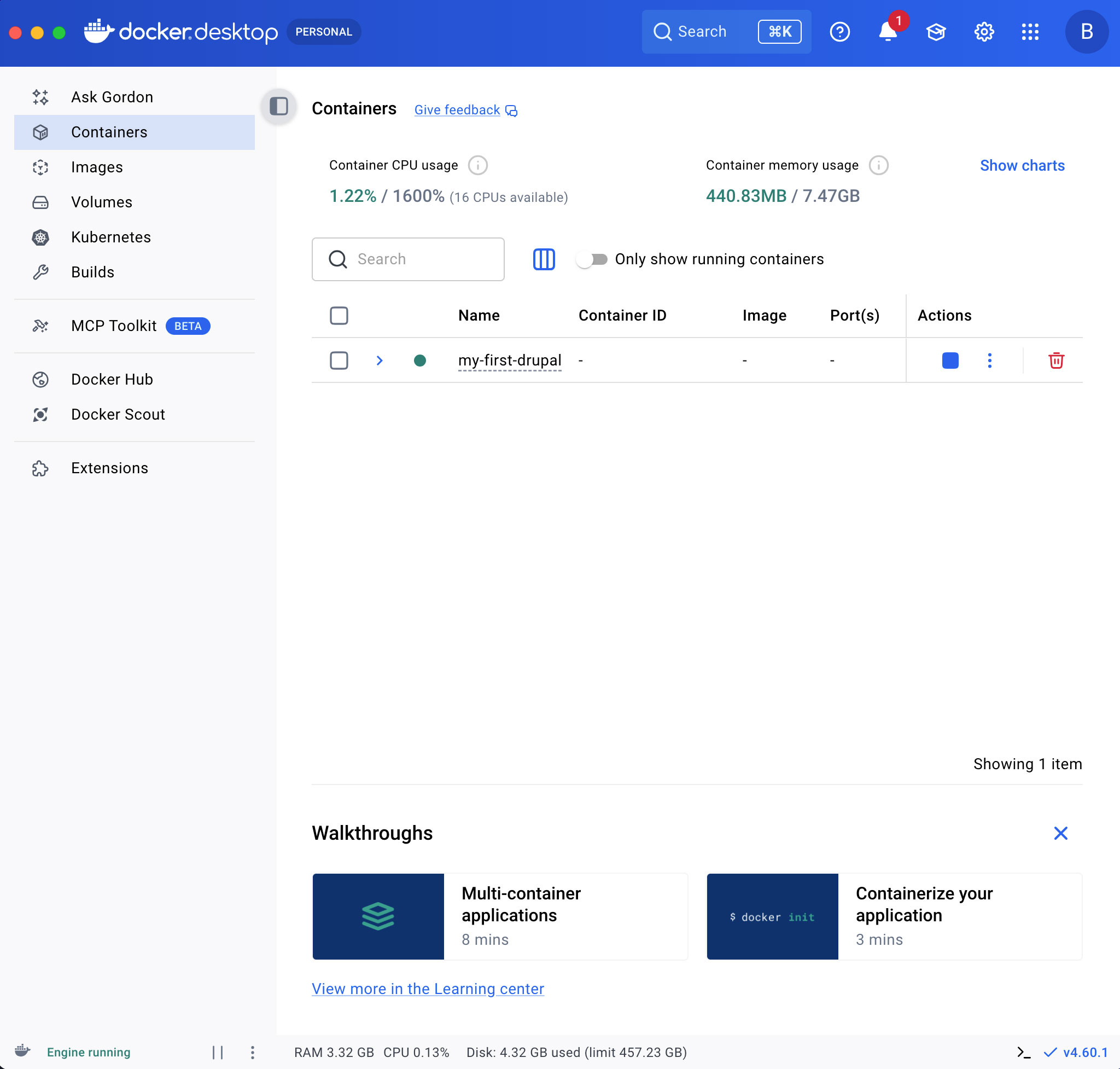Screen dimensions: 1120x1069
Task: Open more actions for my-first-drupal
Action: coord(989,360)
